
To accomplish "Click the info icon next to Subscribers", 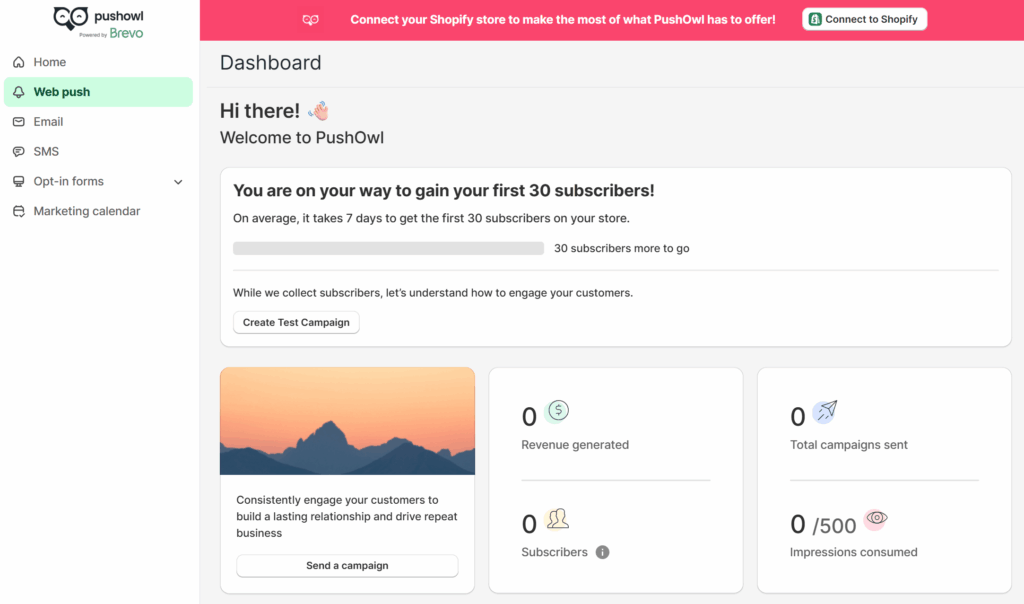I will click(x=603, y=551).
